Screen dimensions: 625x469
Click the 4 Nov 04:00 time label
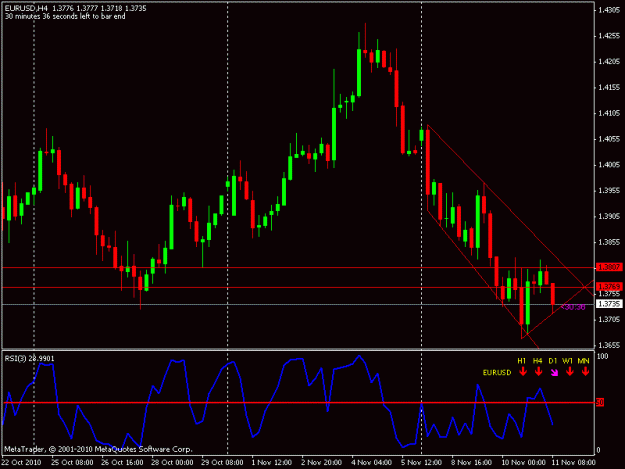pyautogui.click(x=371, y=462)
